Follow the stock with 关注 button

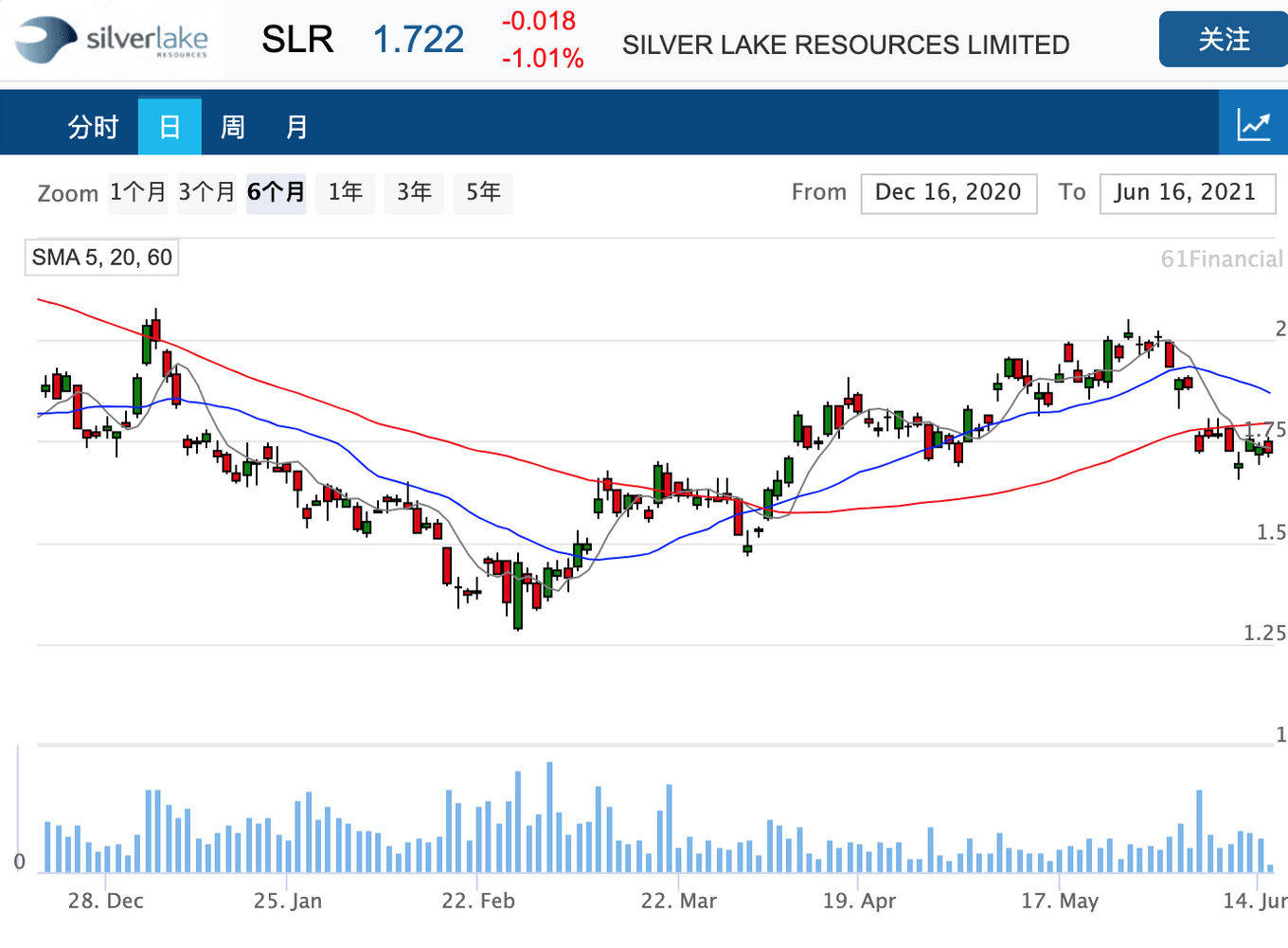[x=1223, y=40]
